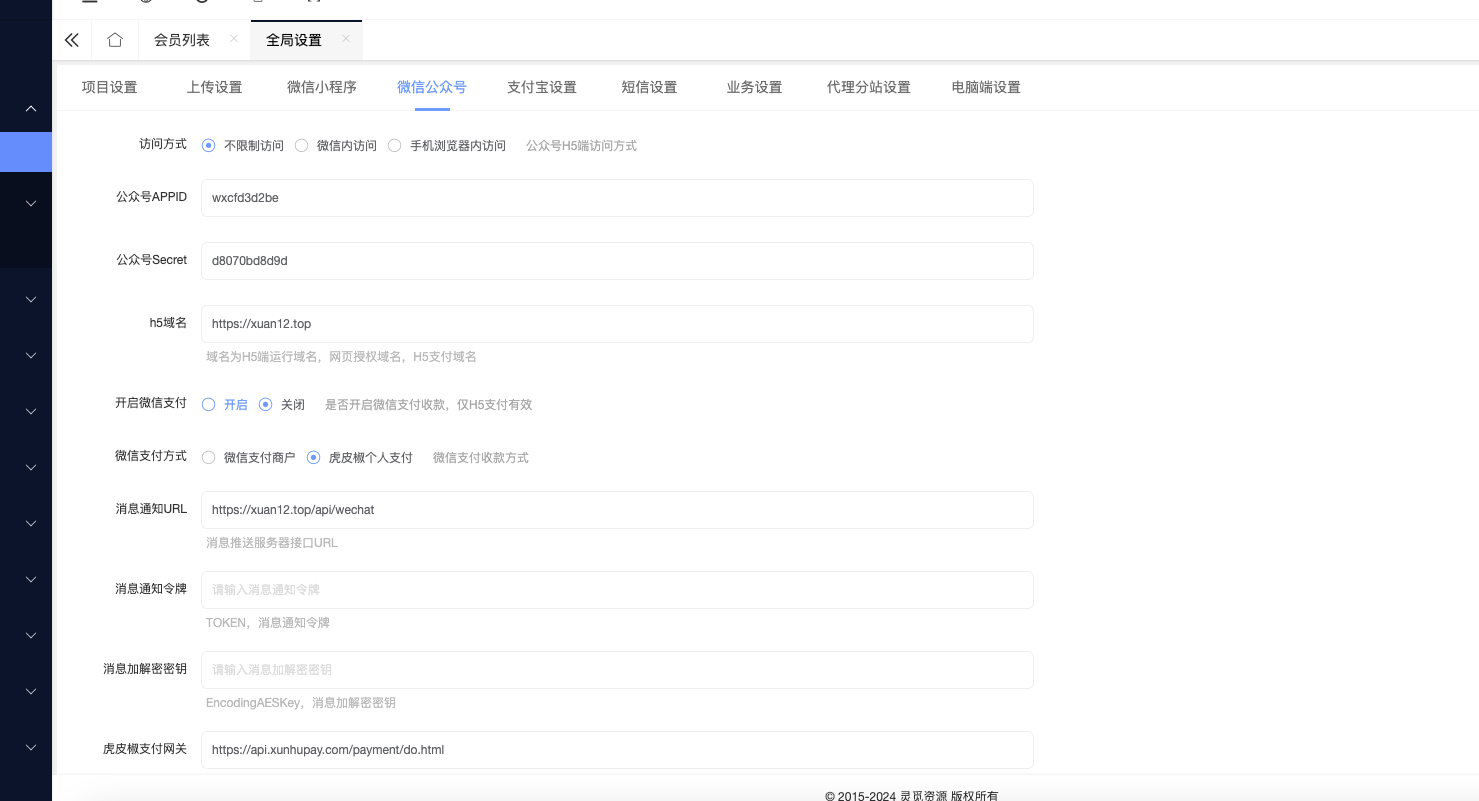The height and width of the screenshot is (801, 1479).
Task: Enable 微信支付 by selecting 开启
Action: 208,404
